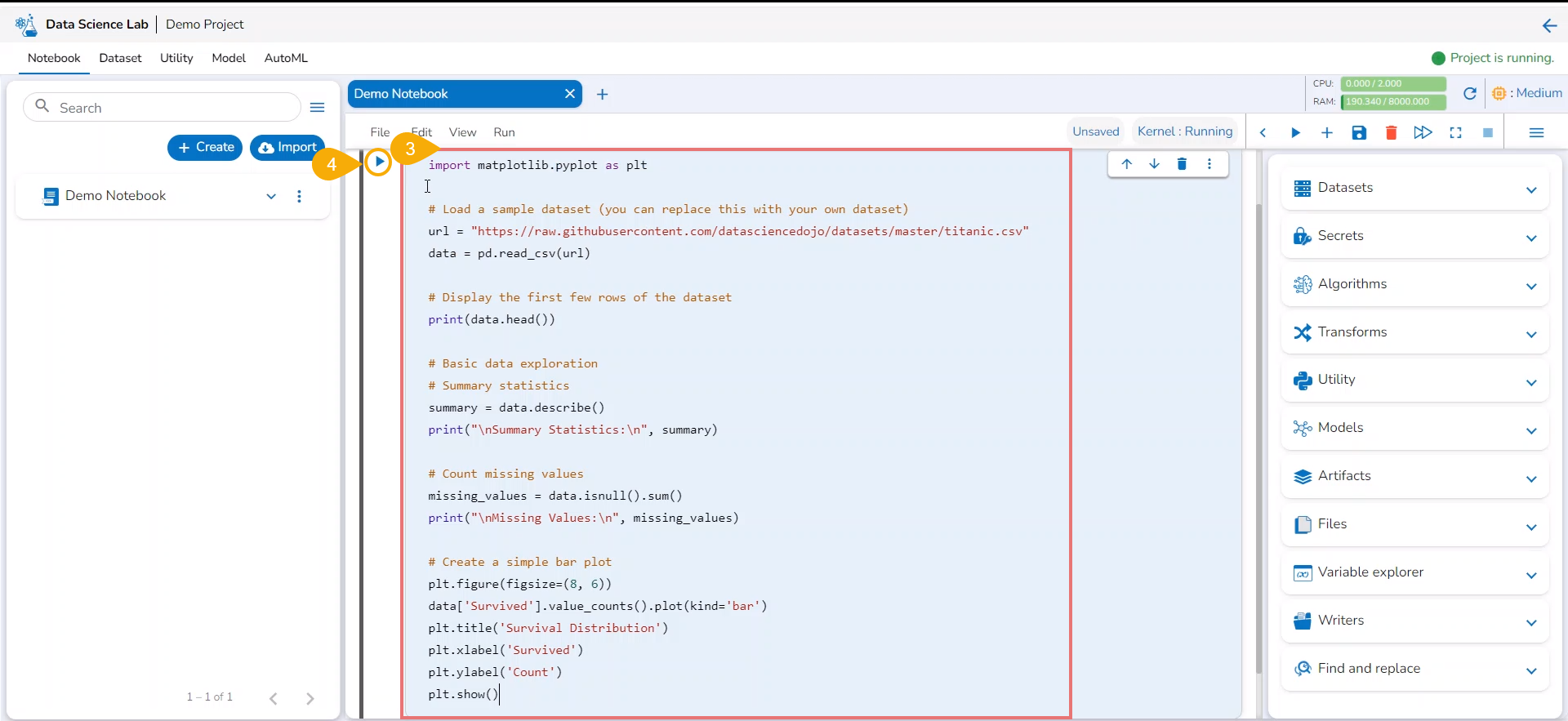Switch to the AutoML tab
This screenshot has height=721, width=1568.
coord(286,58)
